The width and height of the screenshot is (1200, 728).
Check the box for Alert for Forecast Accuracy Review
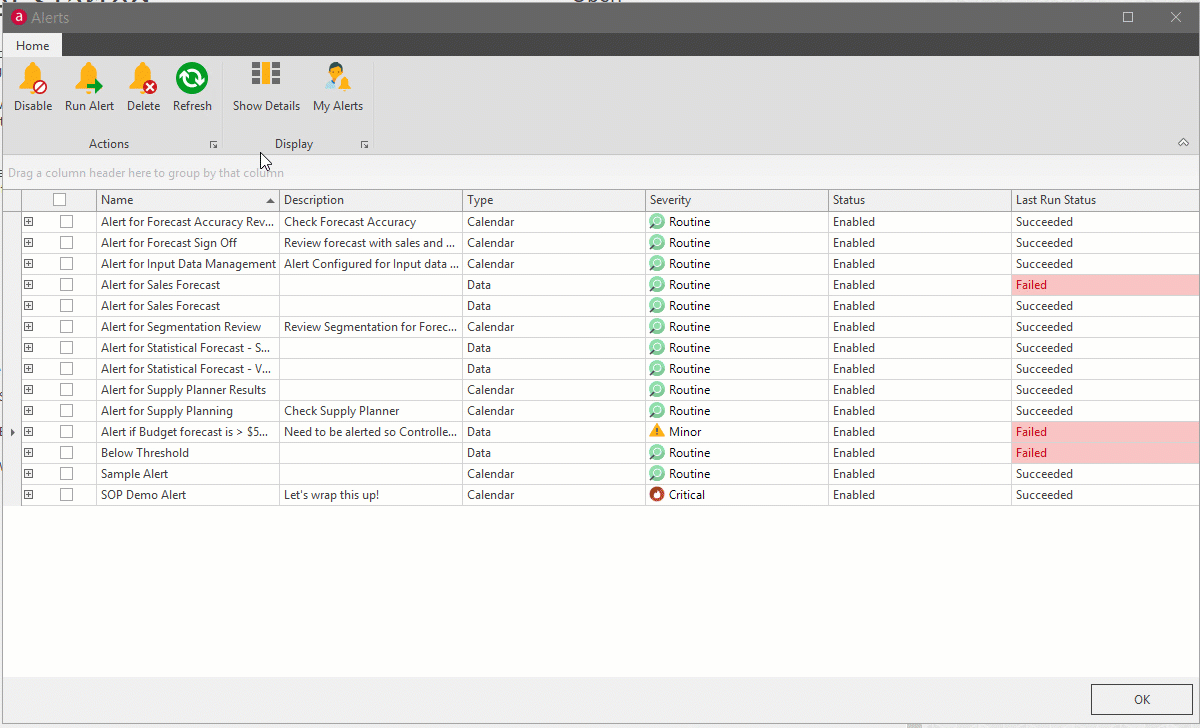66,222
